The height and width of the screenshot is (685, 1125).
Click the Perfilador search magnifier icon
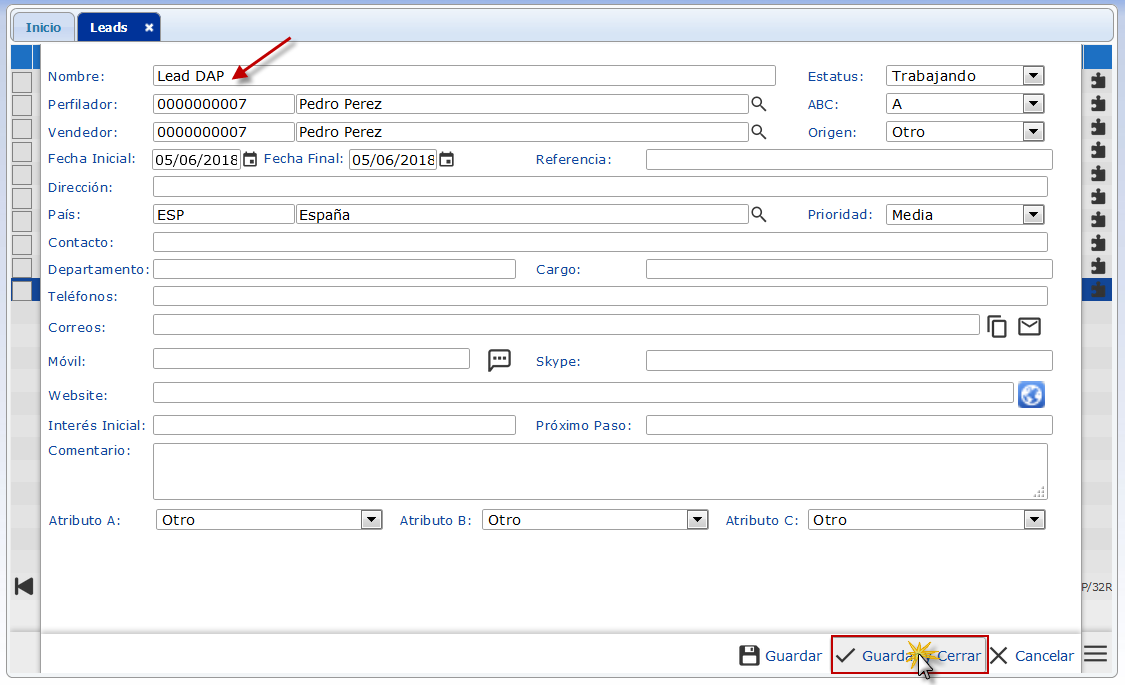click(759, 104)
